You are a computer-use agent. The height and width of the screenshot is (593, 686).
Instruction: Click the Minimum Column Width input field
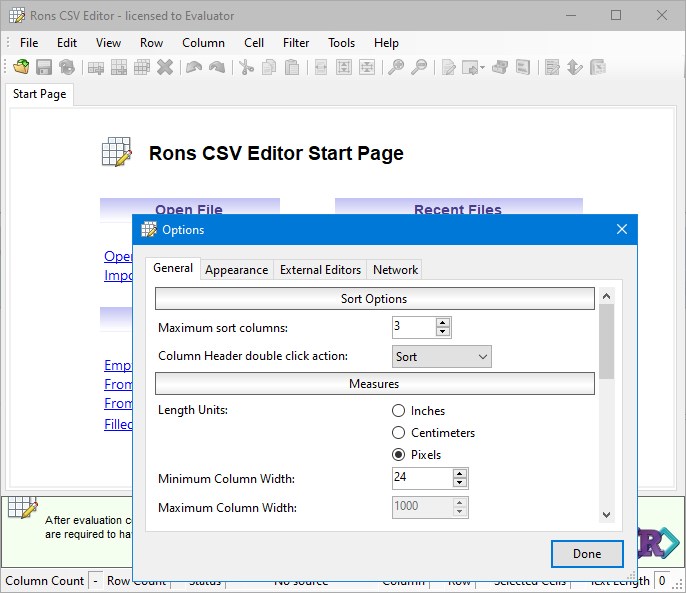421,478
